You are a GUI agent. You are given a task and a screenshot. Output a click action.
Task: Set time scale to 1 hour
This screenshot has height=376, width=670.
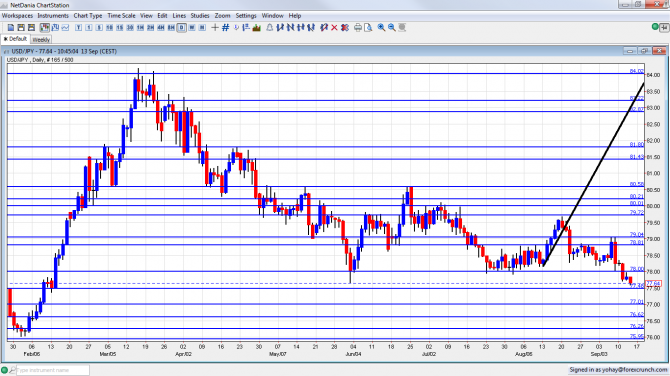click(140, 27)
